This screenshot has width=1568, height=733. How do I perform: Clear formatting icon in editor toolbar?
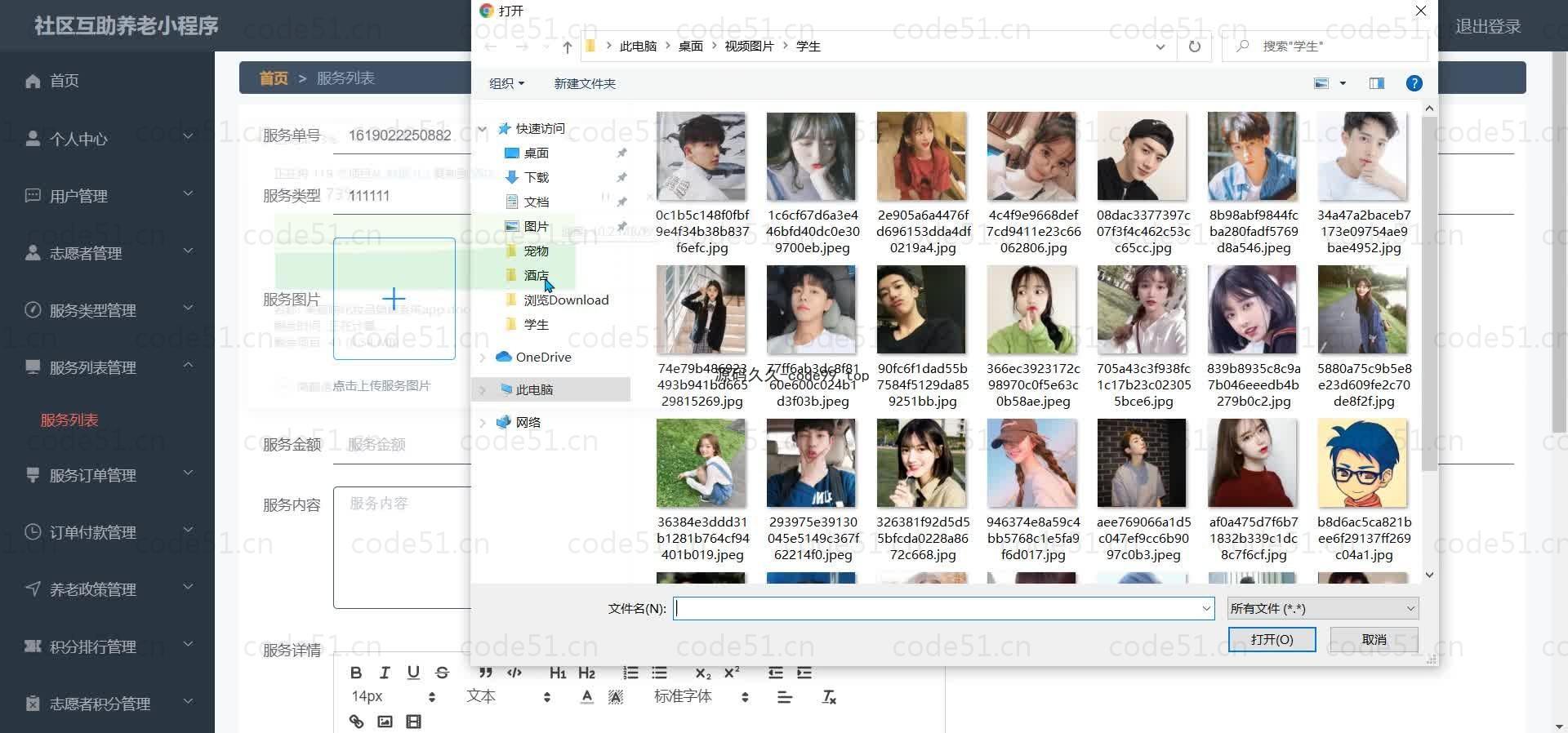[829, 697]
